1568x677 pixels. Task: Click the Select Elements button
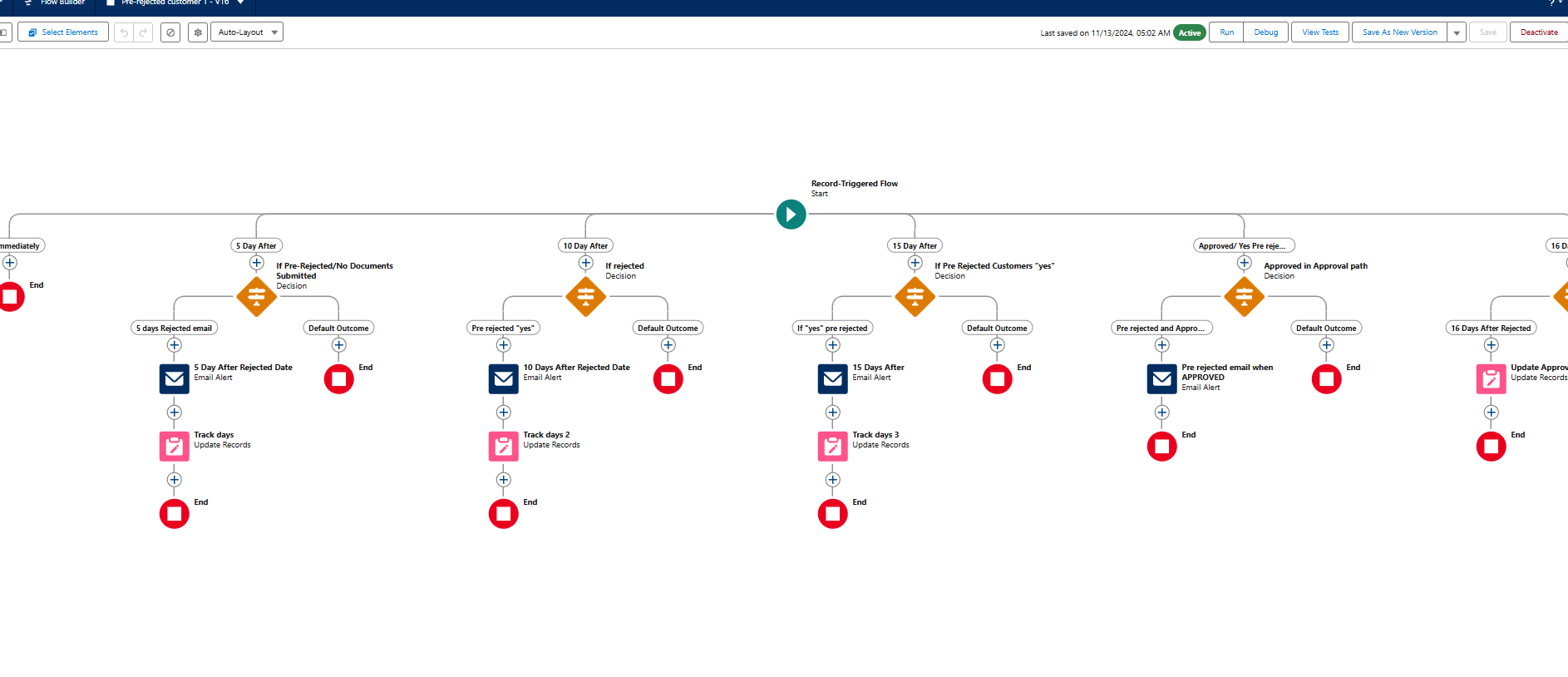[x=63, y=32]
